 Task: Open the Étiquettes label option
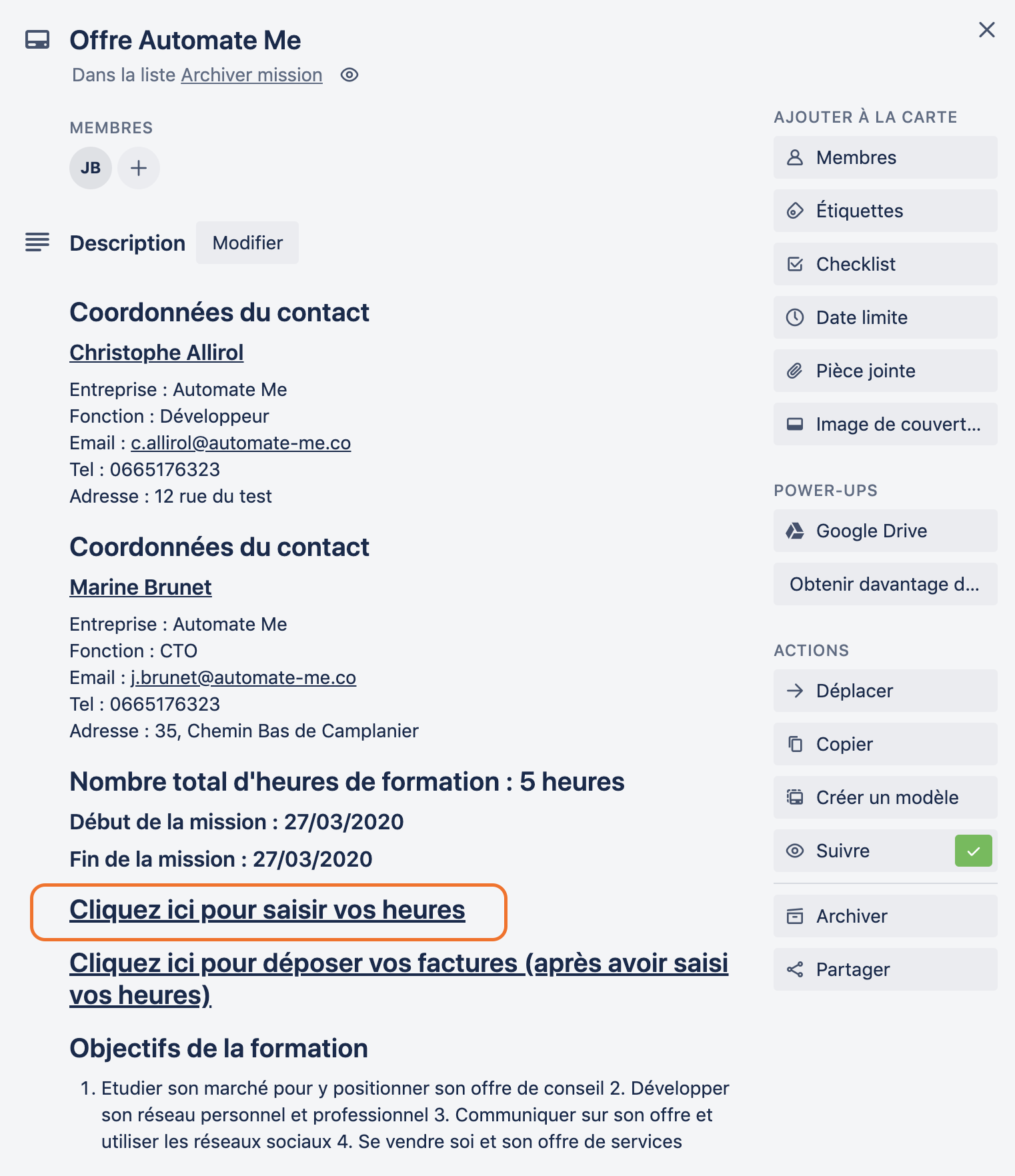click(885, 211)
